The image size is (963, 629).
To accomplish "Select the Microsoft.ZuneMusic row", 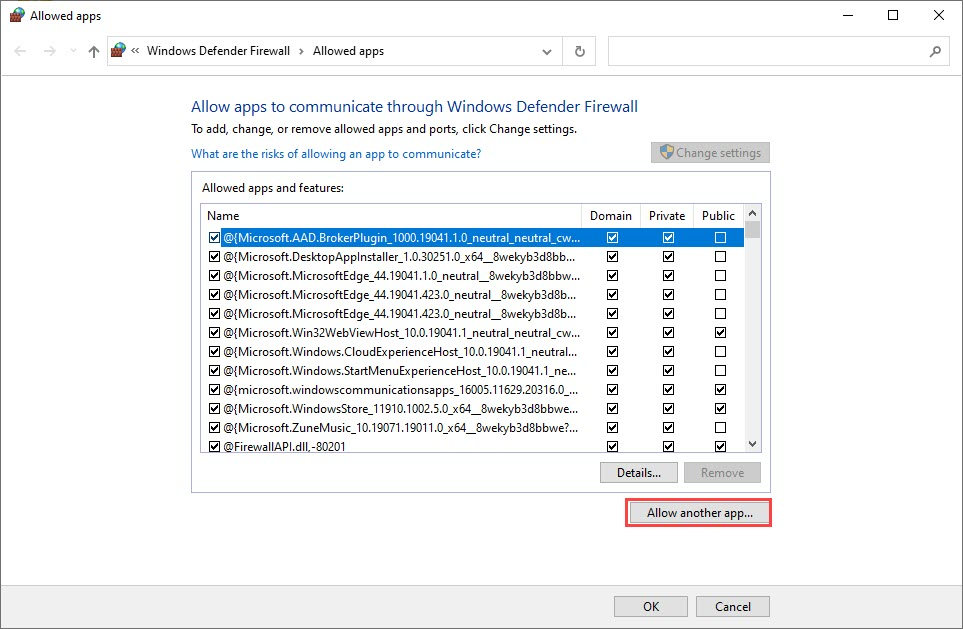I will (x=473, y=428).
